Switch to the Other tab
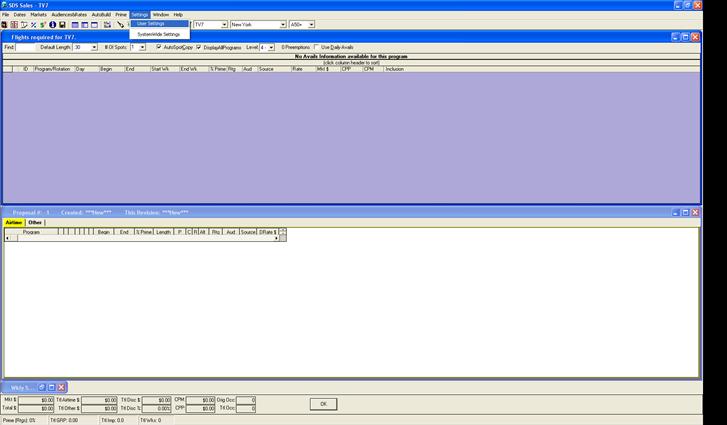The image size is (727, 425). point(35,222)
